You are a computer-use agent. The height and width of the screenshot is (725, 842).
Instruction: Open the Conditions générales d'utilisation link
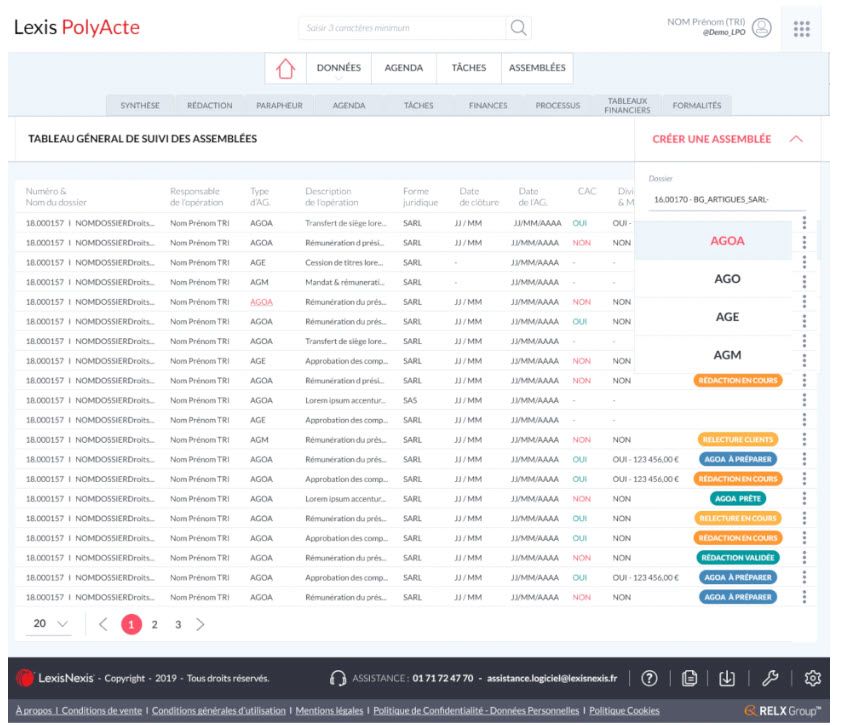pos(219,710)
